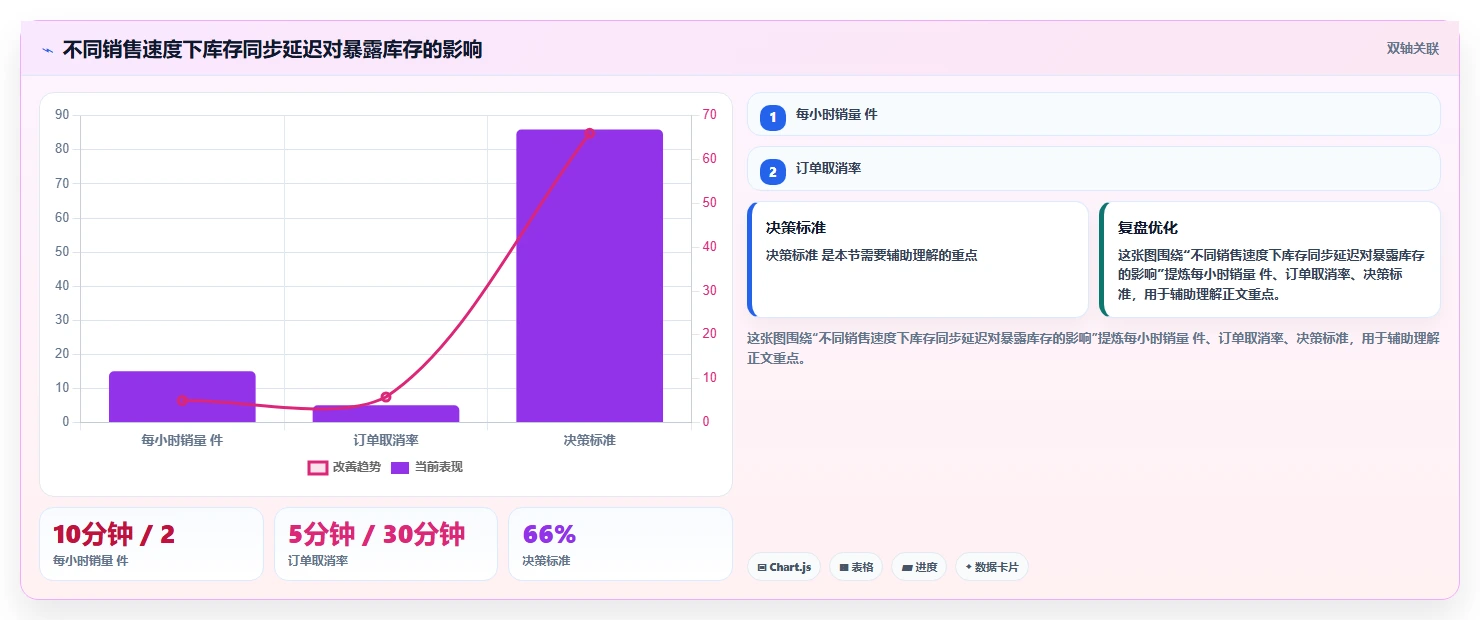Screen dimensions: 1480x620
Task: Click the 5分钟 / 30分钟 stat value
Action: coord(376,535)
